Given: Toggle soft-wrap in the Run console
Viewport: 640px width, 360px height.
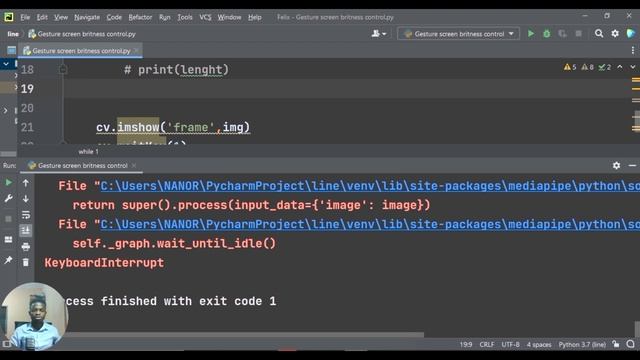Looking at the screenshot, I should coord(26,215).
